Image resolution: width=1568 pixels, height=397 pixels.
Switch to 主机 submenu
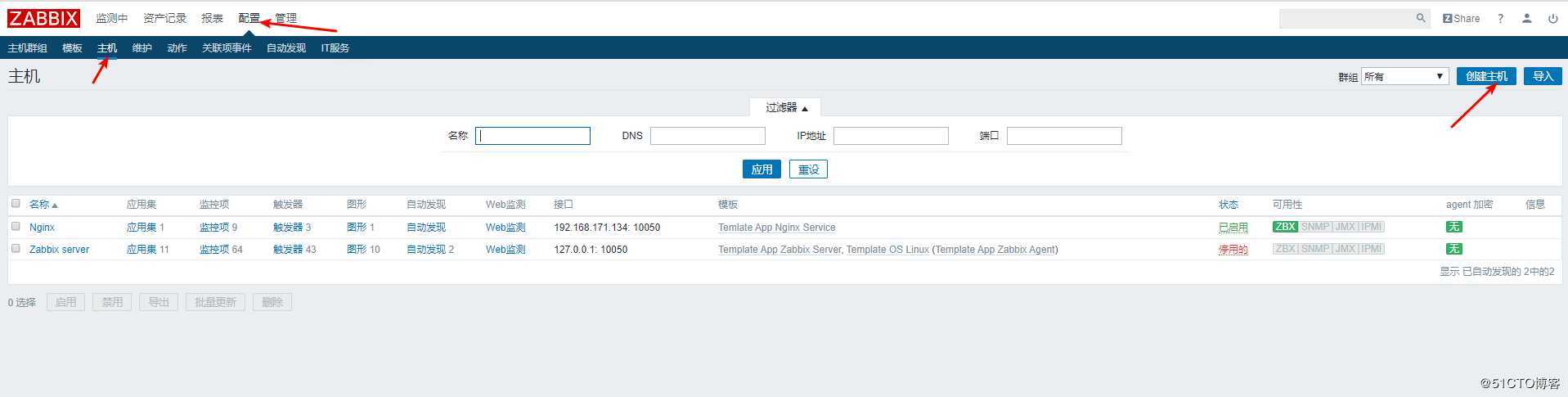(107, 48)
